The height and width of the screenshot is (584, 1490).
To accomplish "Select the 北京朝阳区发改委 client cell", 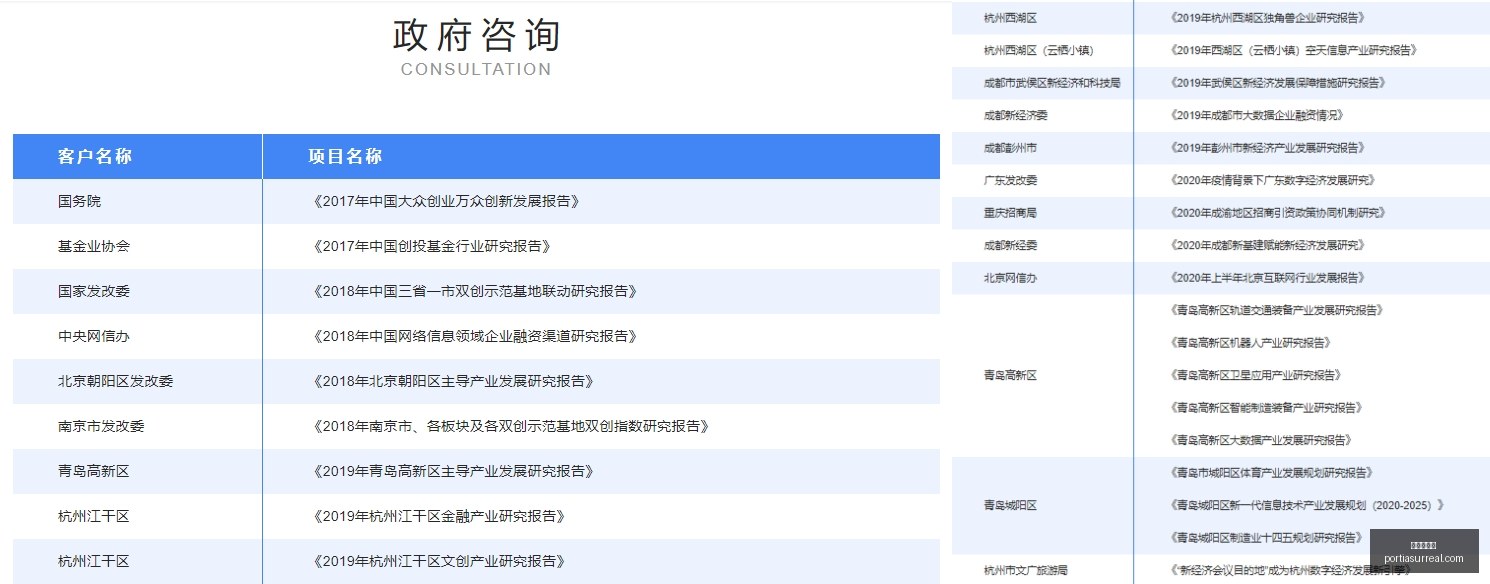I will [116, 381].
